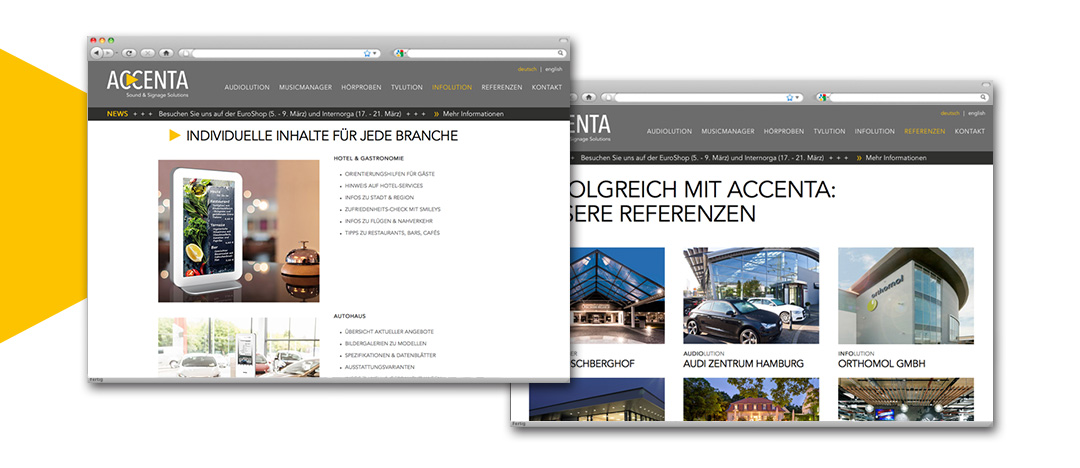This screenshot has height=468, width=1080.
Task: Open address bar dropdown arrow in right window
Action: (798, 97)
